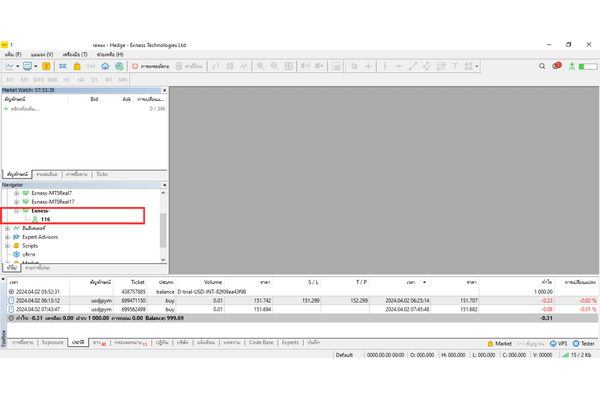Switch to the Ticks tab
This screenshot has height=400, width=600.
tap(102, 174)
